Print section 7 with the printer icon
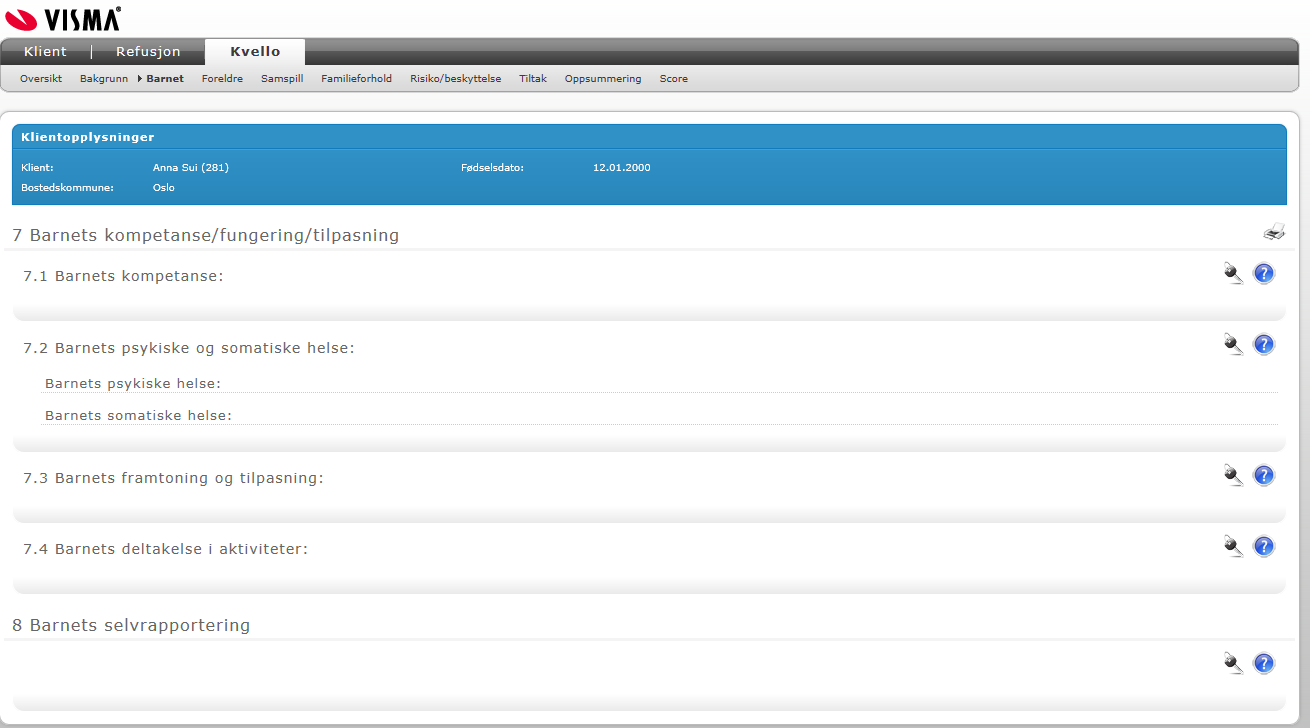Viewport: 1310px width, 728px height. click(1273, 233)
